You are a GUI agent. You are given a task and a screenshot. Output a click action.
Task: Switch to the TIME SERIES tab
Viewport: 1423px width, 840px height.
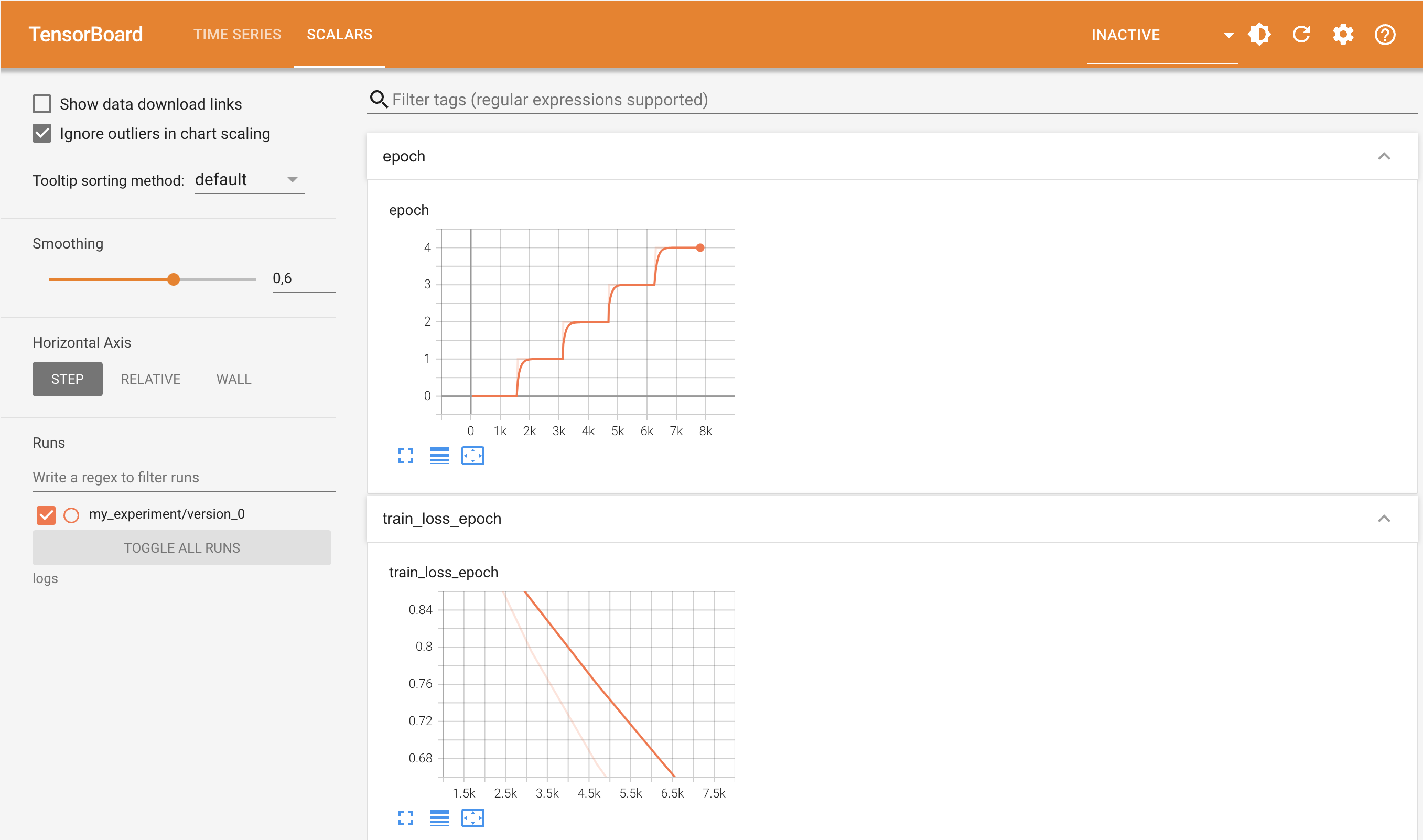pos(237,35)
